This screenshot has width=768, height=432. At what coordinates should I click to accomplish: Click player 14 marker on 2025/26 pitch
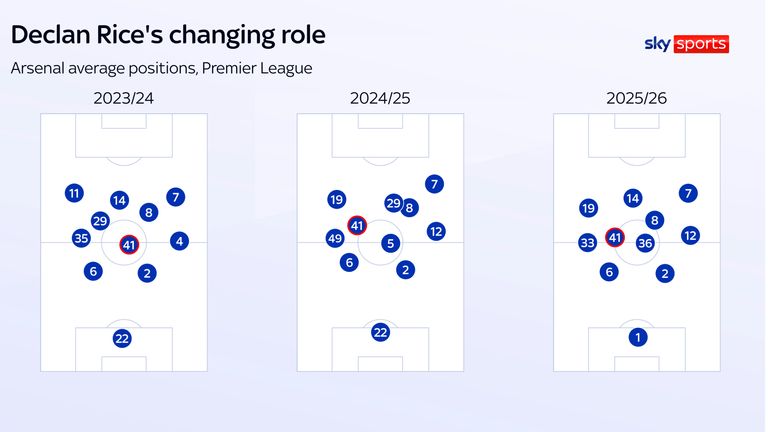(x=632, y=198)
